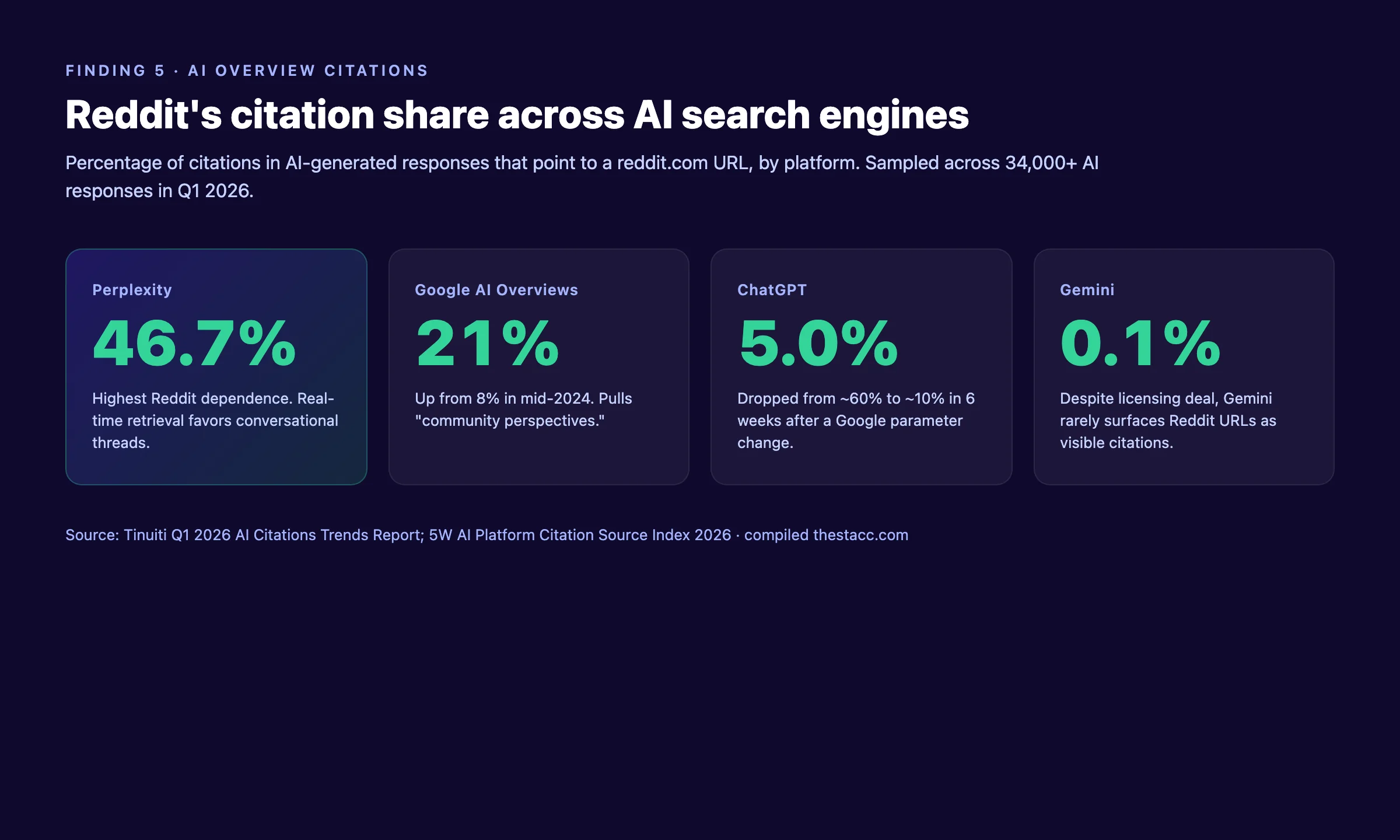
Task: Click the 5.0% figure
Action: (818, 344)
